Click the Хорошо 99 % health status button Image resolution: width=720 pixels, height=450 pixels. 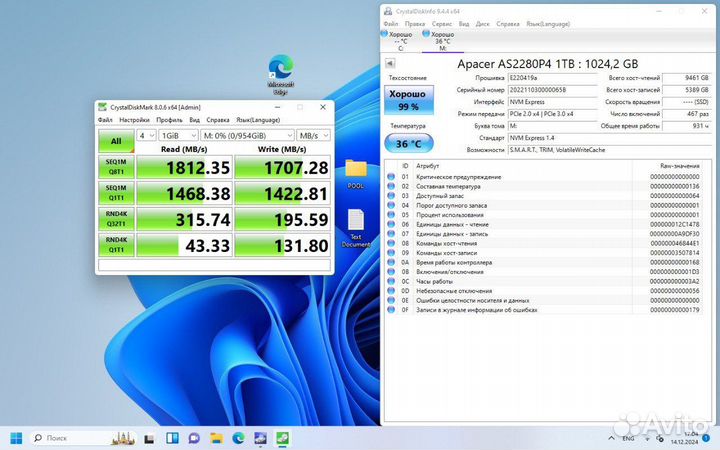tap(408, 100)
